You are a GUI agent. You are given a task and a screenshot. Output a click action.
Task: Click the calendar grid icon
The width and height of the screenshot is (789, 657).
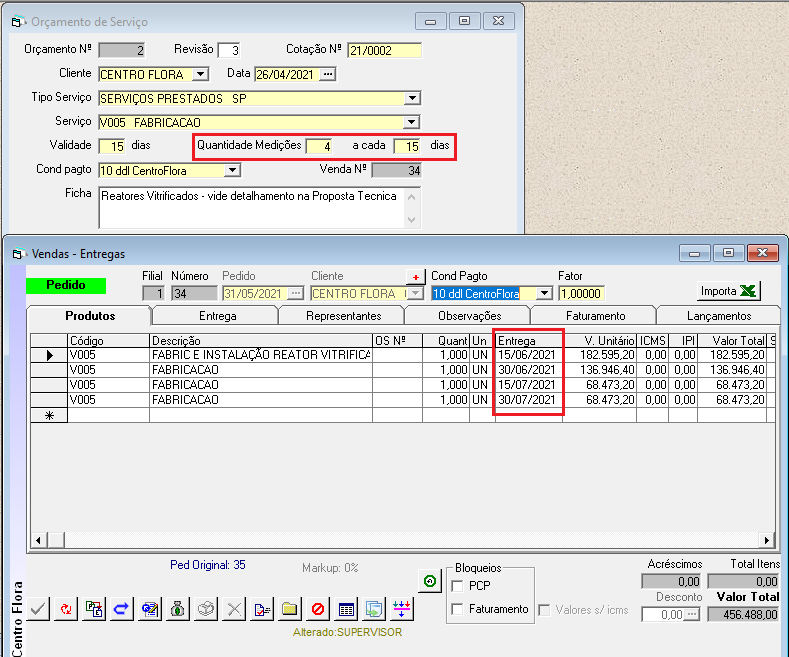[346, 608]
